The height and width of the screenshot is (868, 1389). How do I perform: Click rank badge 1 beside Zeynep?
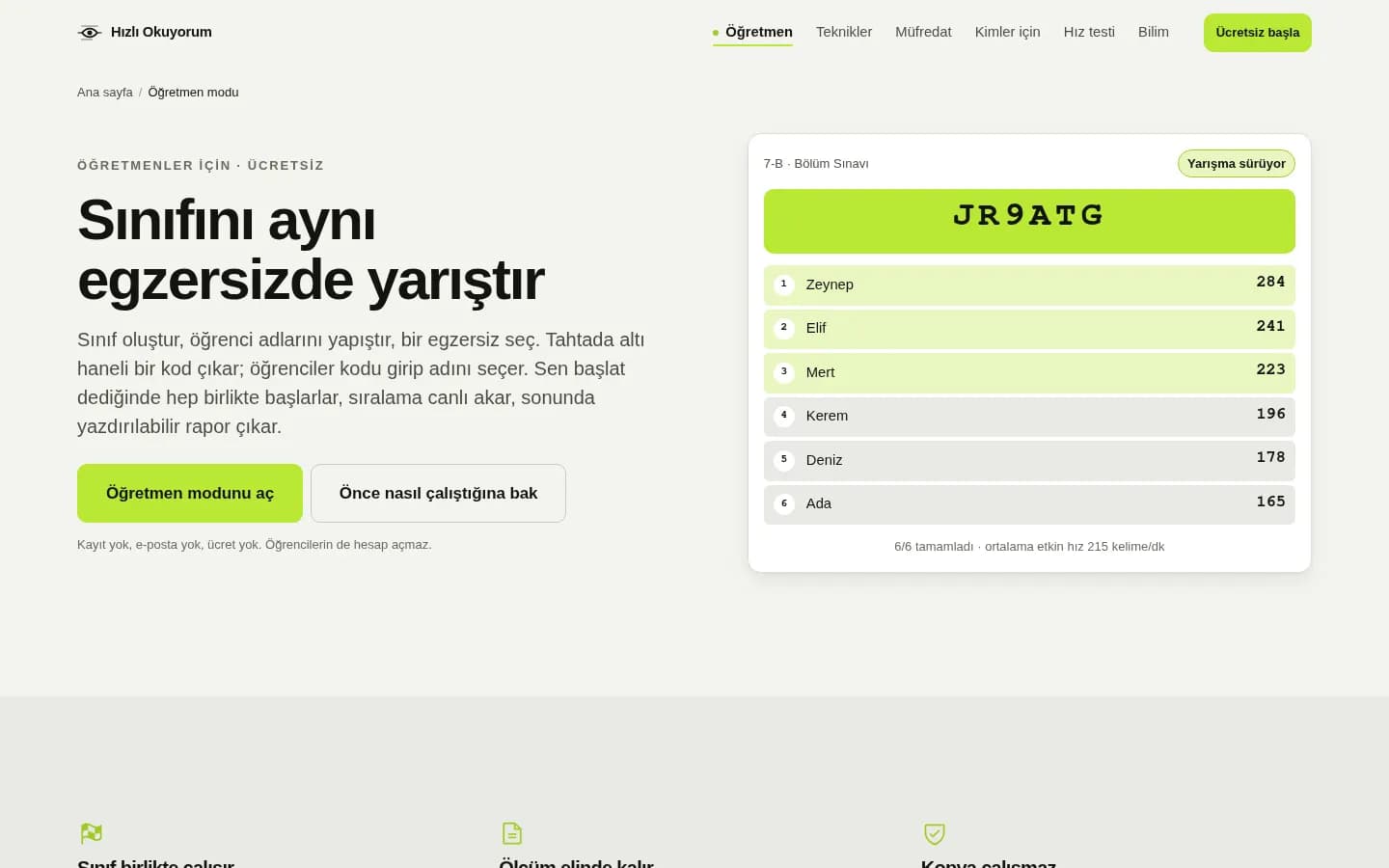pyautogui.click(x=784, y=285)
